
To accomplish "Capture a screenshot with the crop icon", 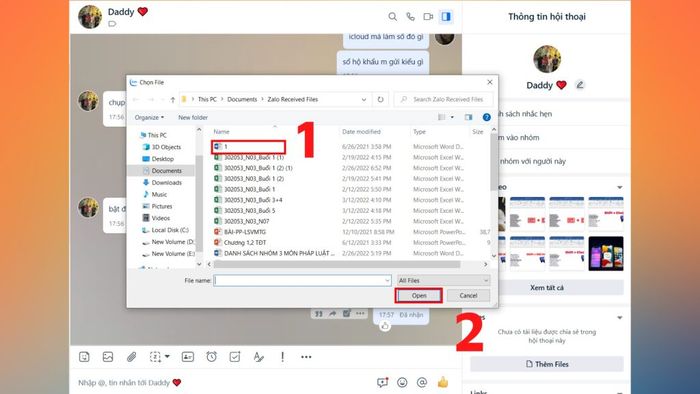I will 155,357.
